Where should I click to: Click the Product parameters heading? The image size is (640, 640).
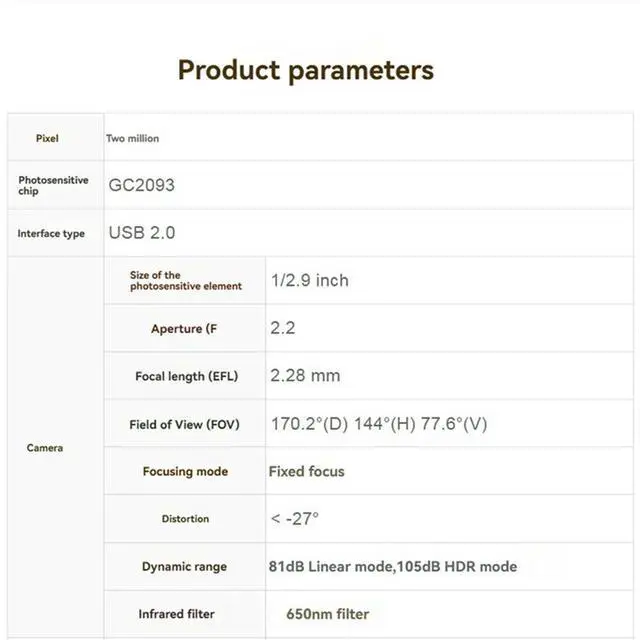point(306,70)
